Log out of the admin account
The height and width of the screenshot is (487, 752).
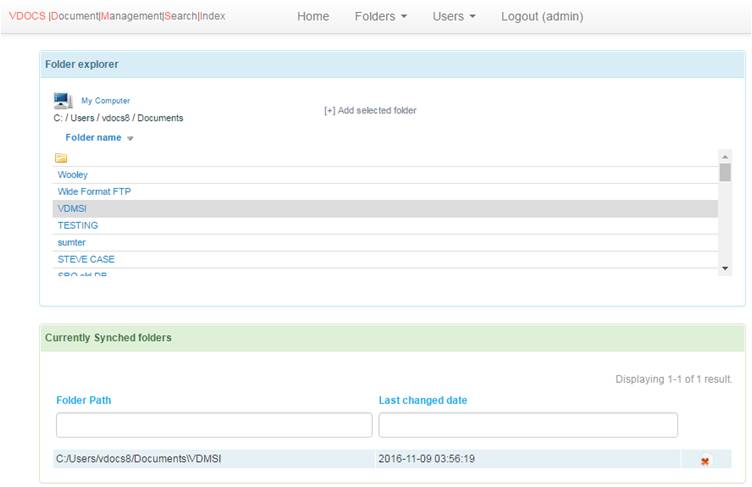(542, 16)
